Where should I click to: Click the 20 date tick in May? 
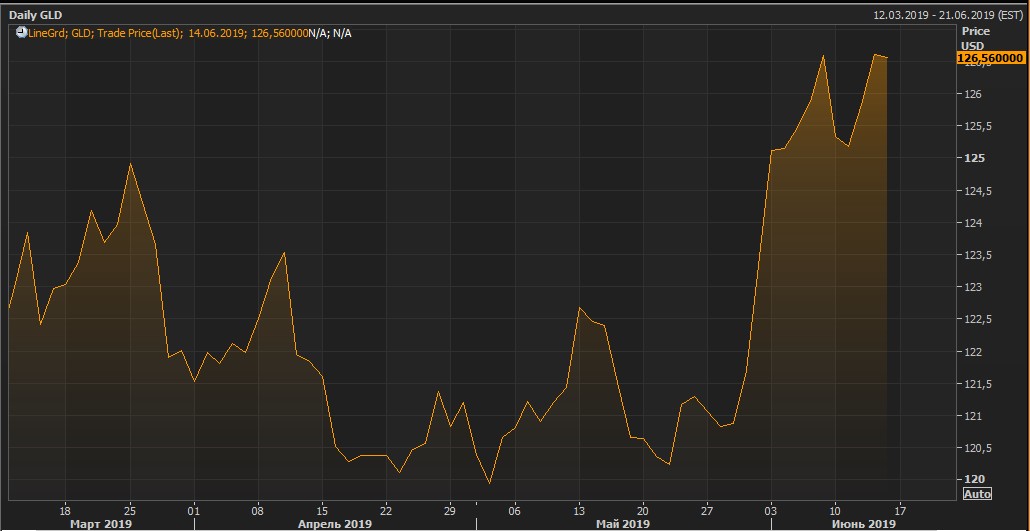click(644, 510)
